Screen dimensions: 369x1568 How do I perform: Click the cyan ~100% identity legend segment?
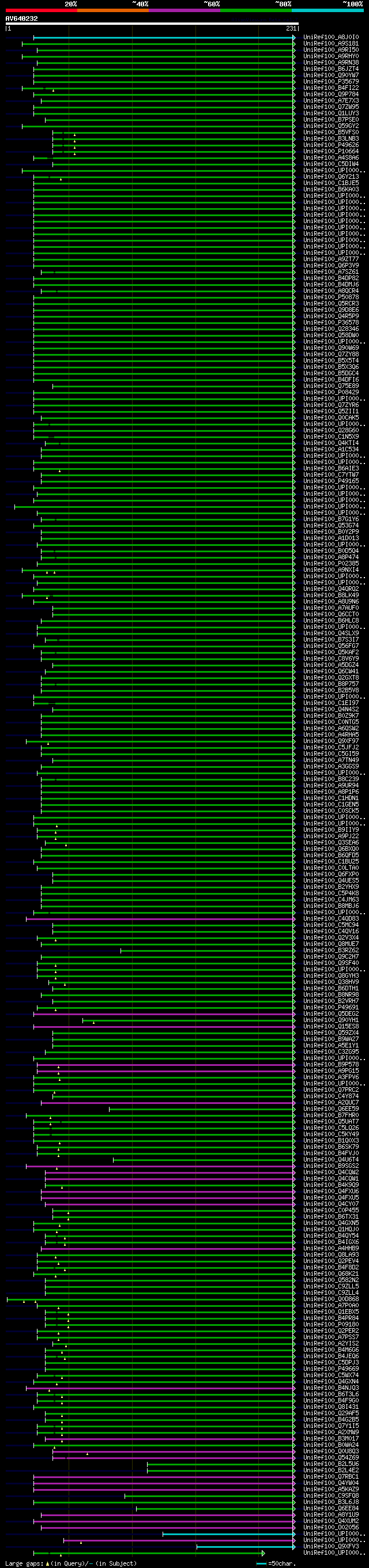pos(327,10)
